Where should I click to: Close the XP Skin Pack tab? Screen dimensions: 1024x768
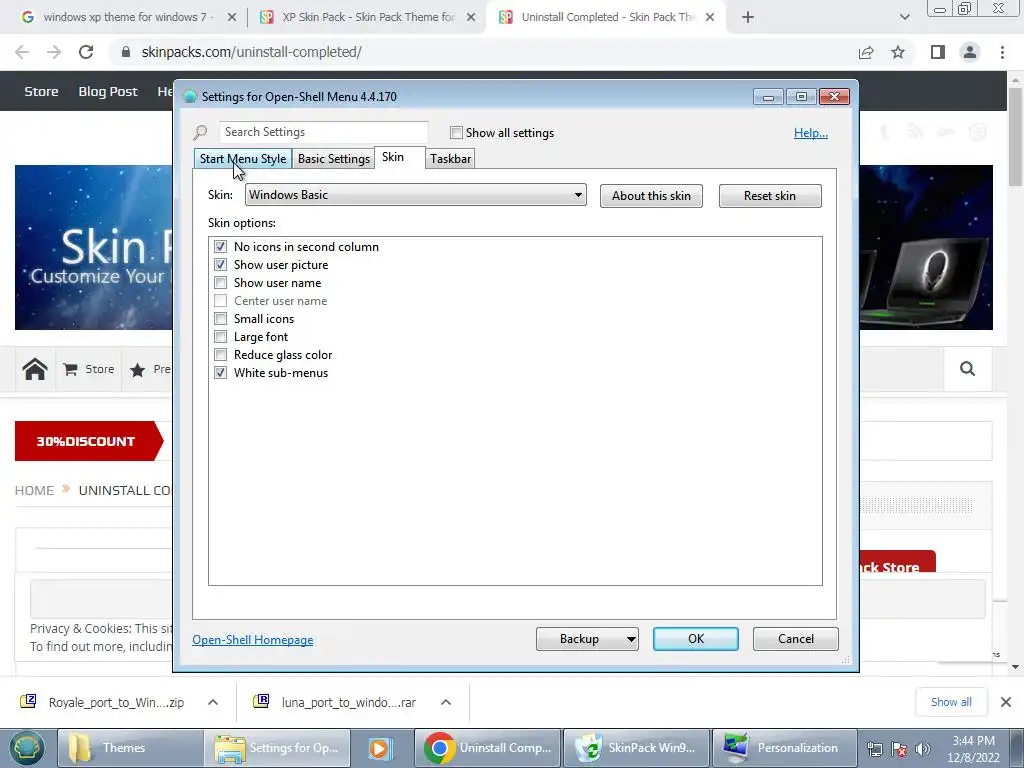coord(471,18)
